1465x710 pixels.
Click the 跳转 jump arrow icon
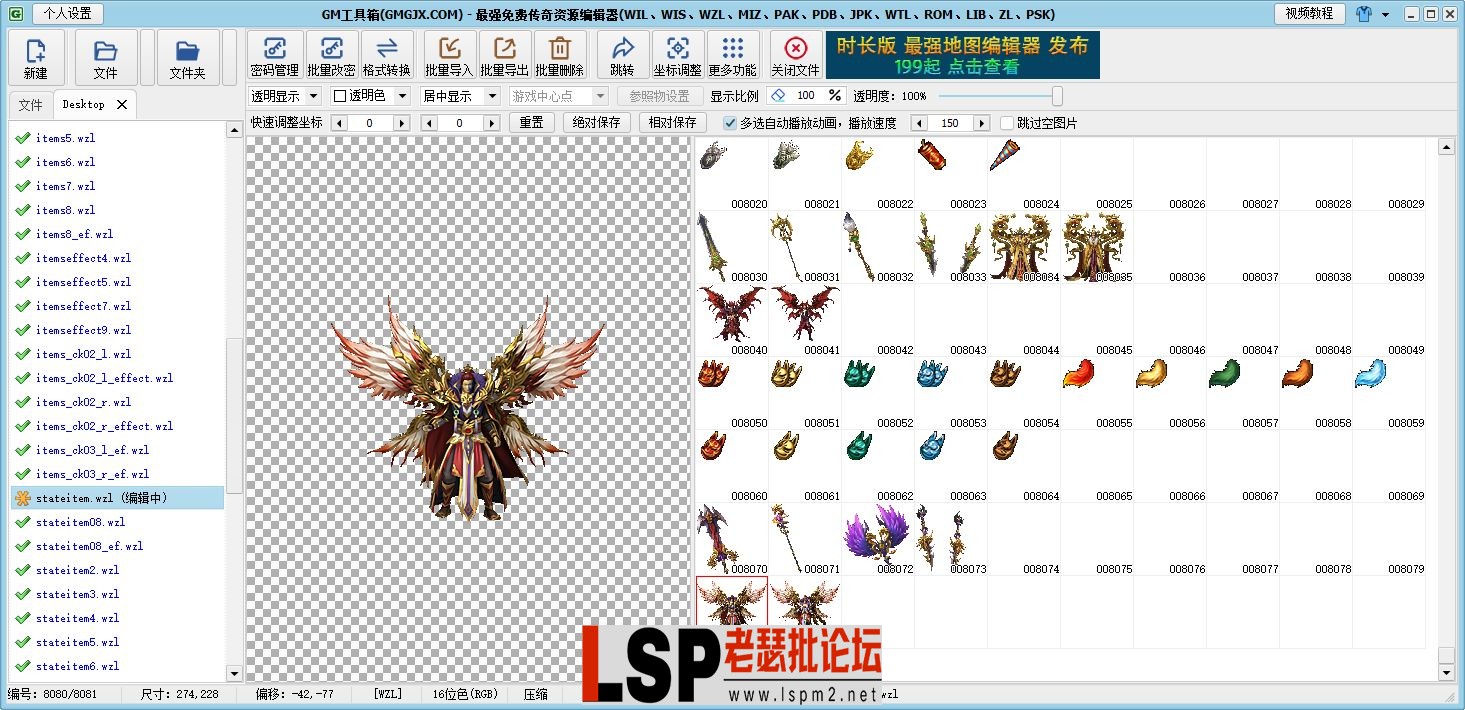click(622, 55)
